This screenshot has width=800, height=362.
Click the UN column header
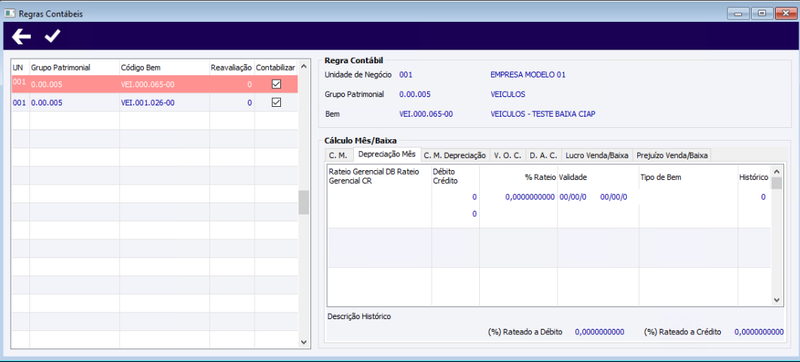coord(20,67)
